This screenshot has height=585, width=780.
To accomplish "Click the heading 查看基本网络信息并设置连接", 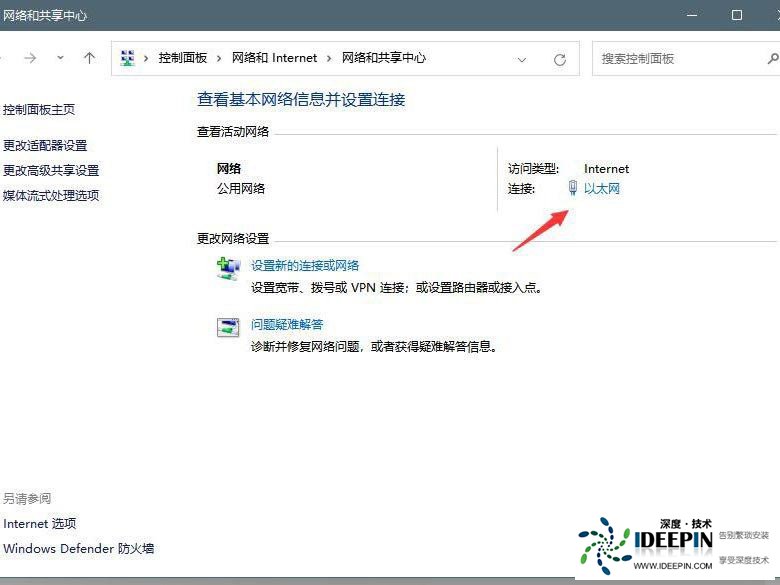I will 301,100.
